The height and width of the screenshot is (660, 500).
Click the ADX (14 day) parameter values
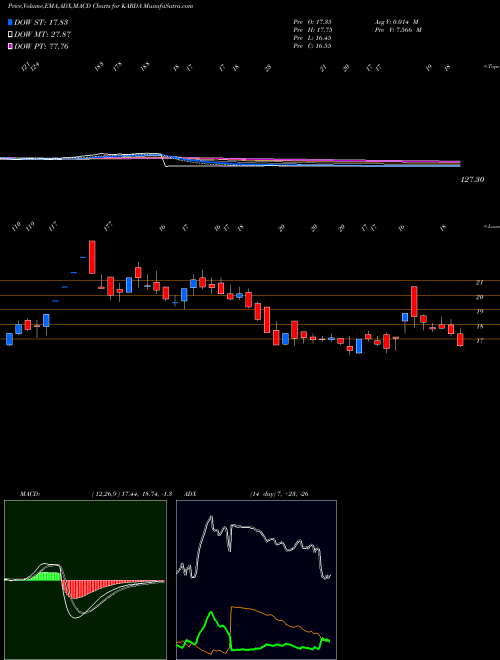pos(279,494)
